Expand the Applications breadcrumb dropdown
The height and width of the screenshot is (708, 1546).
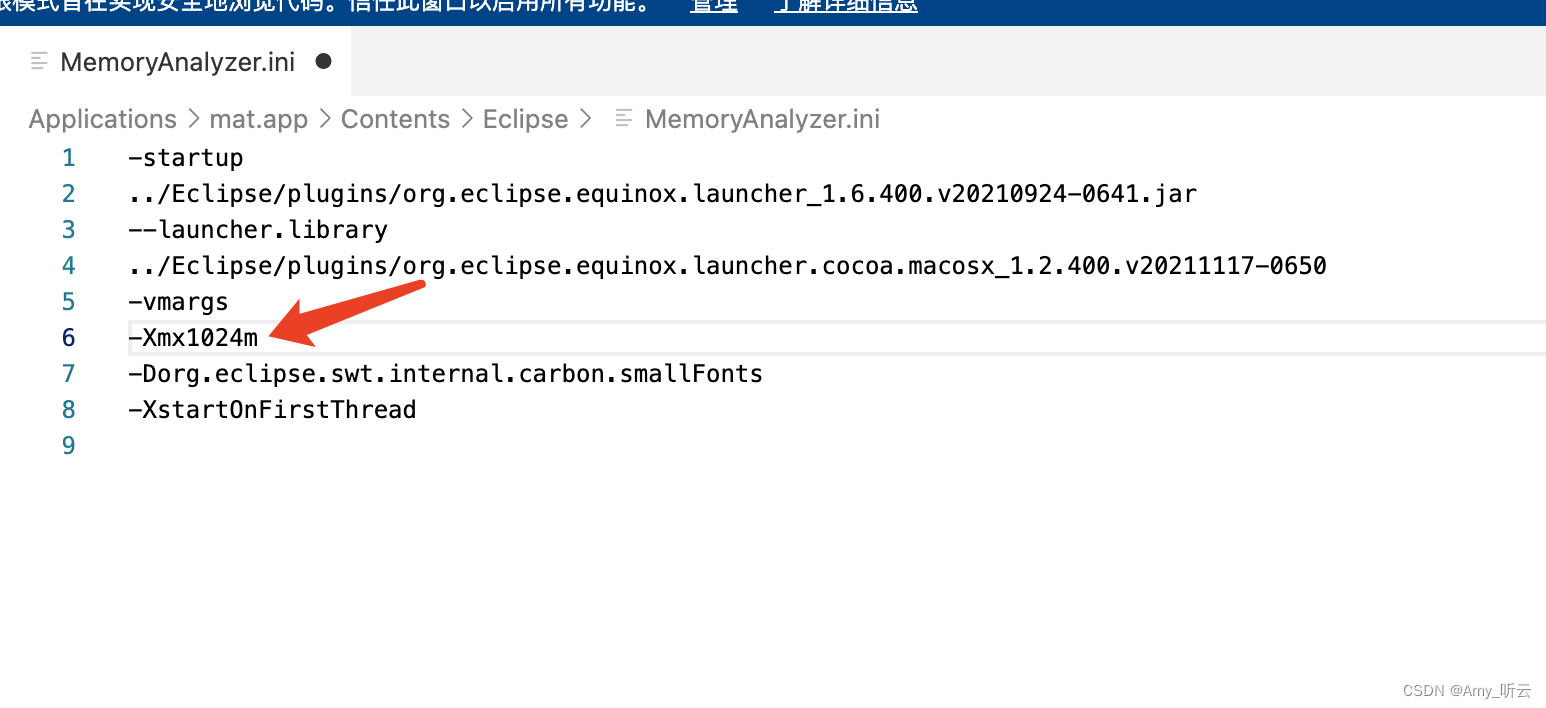point(102,118)
